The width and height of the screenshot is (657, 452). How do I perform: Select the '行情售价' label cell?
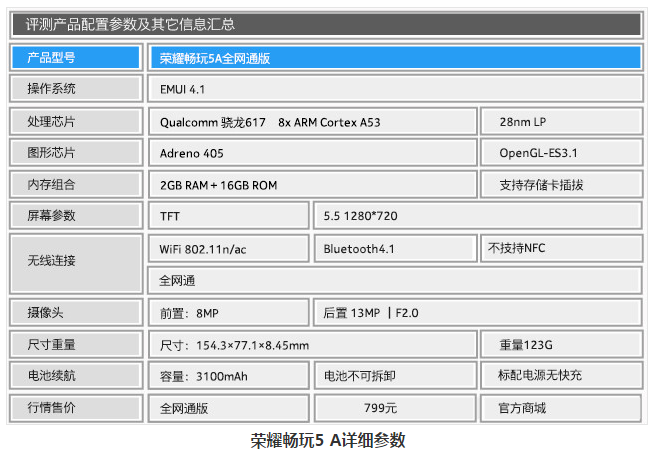76,407
